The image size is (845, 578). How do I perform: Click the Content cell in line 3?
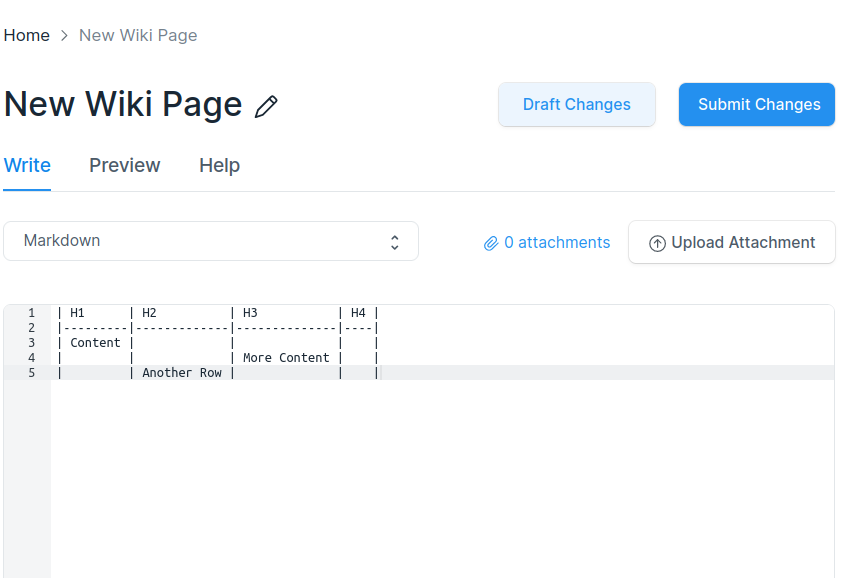pos(95,343)
